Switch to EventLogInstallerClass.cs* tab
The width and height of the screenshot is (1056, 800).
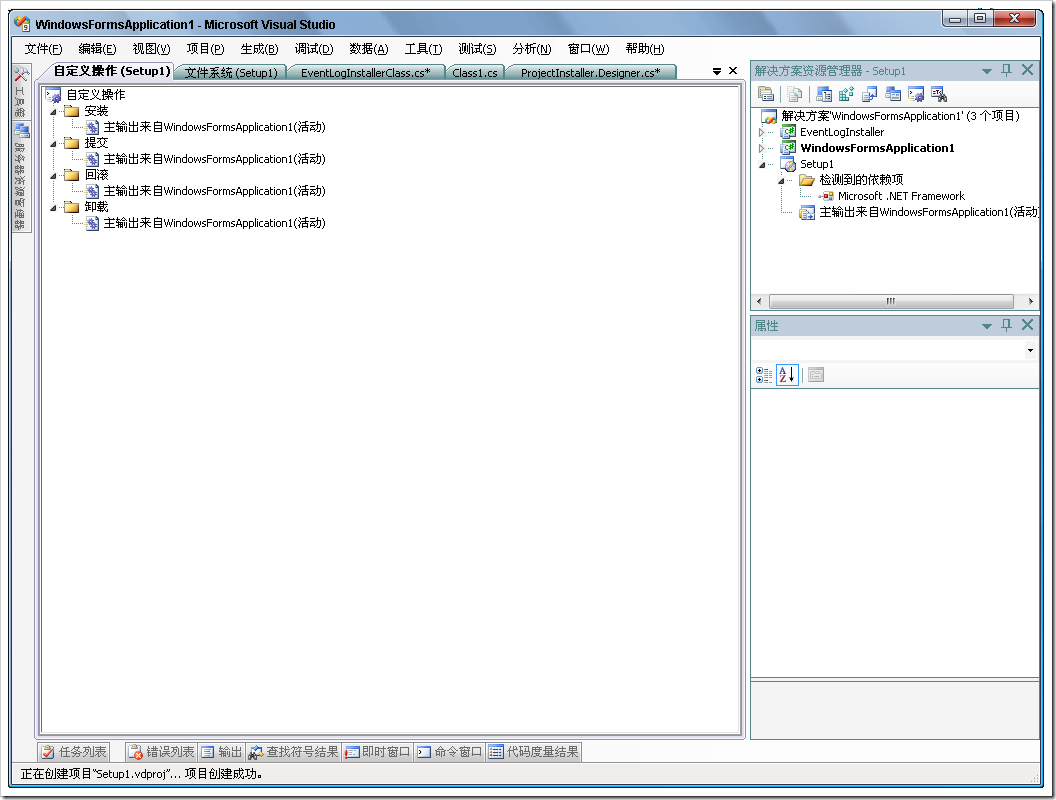click(x=366, y=72)
